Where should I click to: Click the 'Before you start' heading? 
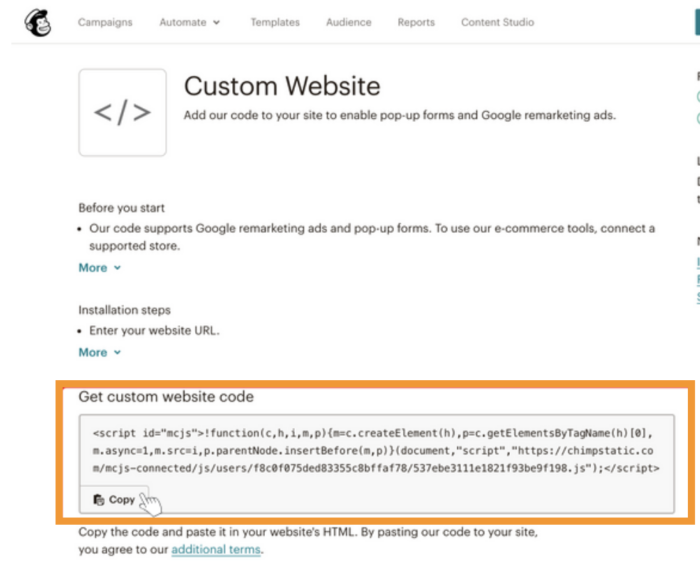(121, 208)
